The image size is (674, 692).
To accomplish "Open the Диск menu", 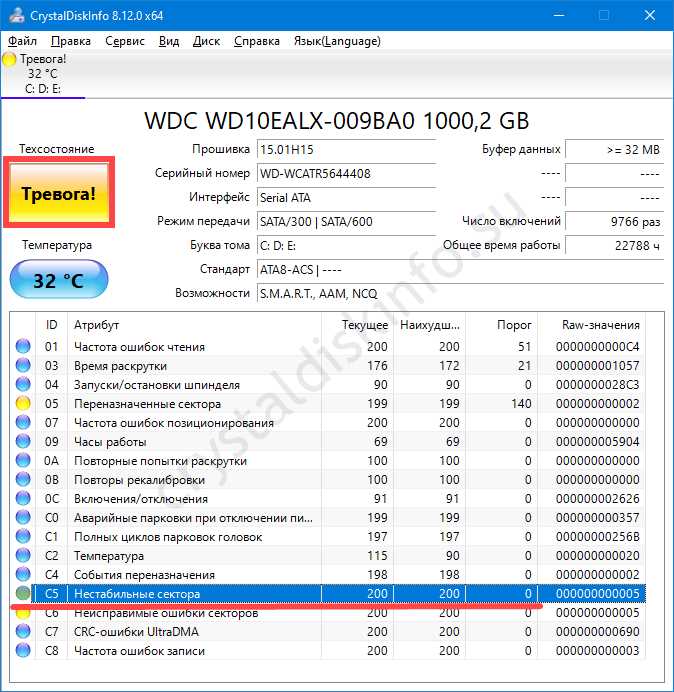I will (x=206, y=41).
